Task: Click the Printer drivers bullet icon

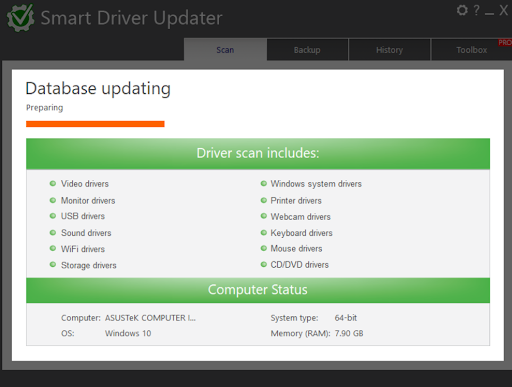Action: (x=264, y=200)
